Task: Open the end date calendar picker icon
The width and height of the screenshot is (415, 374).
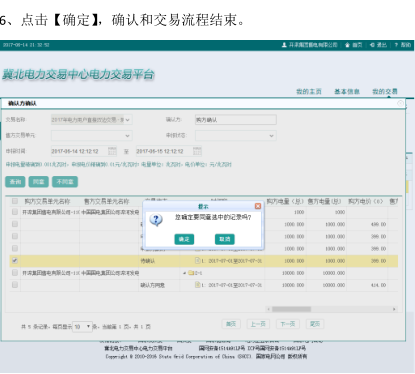Action: (x=197, y=151)
